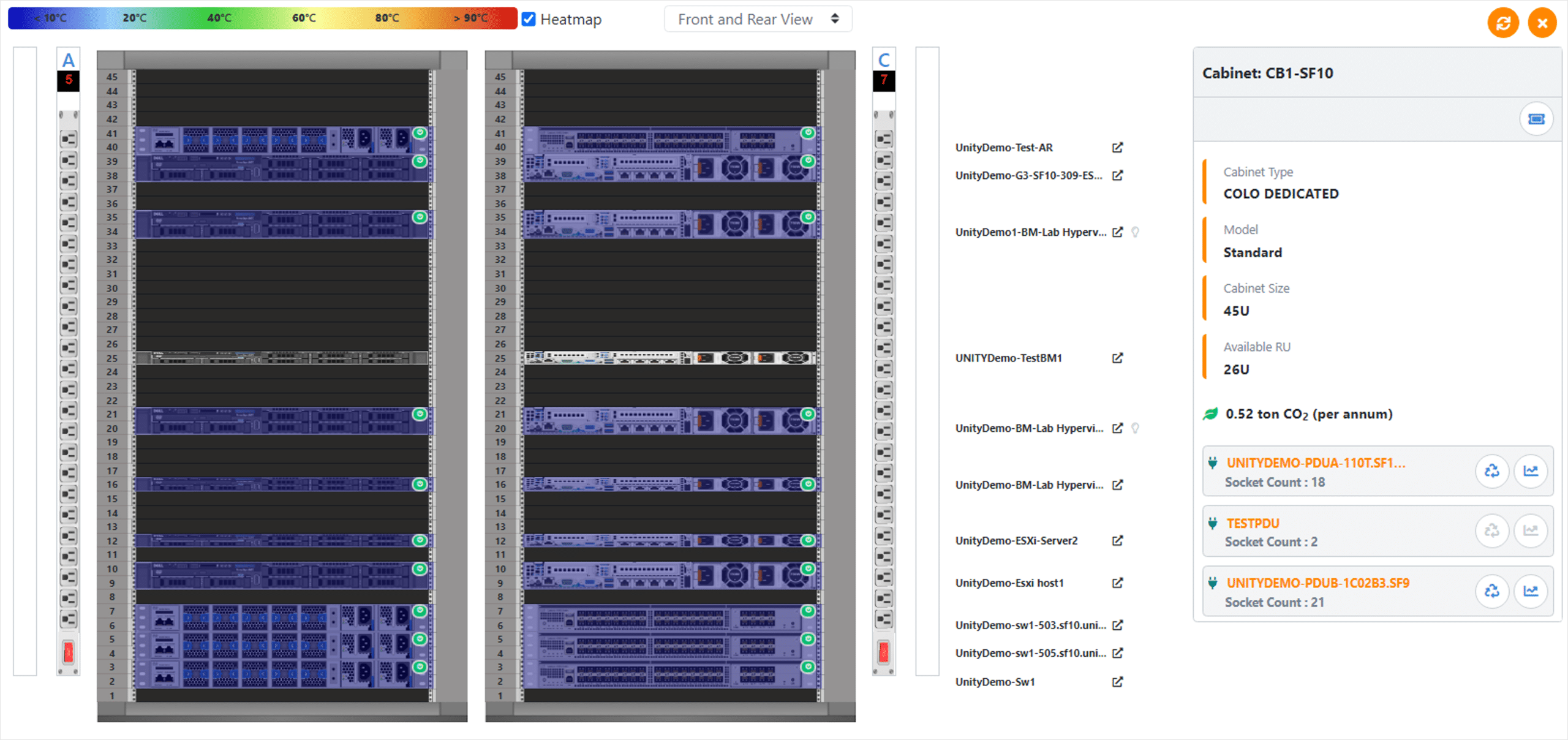Open external link for UnityDemo-sw1-503.sf10
Image resolution: width=1568 pixels, height=740 pixels.
(1118, 625)
